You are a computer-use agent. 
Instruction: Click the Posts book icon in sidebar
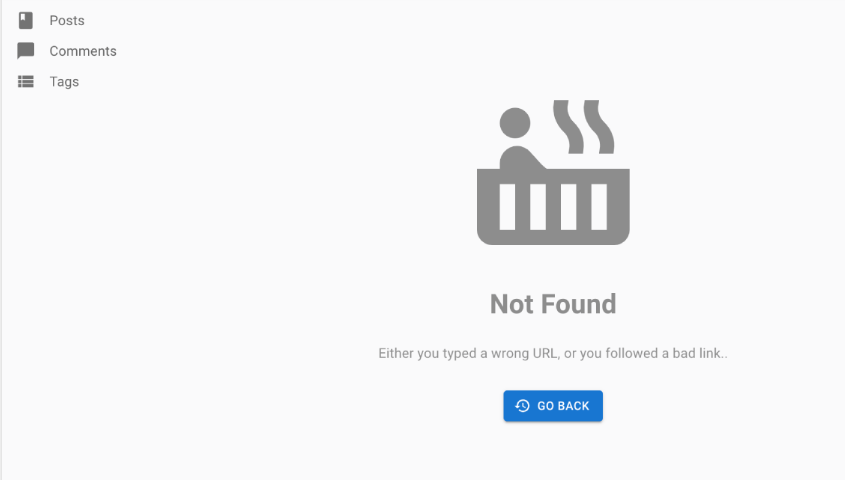point(25,20)
